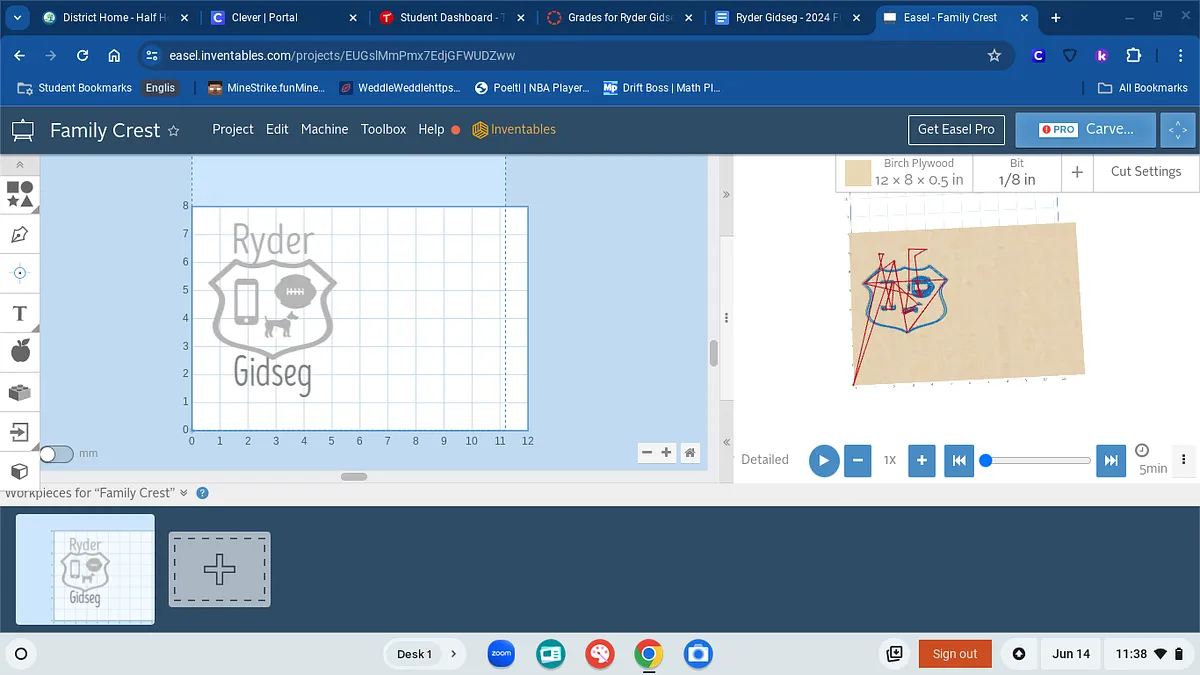1200x675 pixels.
Task: Open the Cut Settings panel
Action: [1145, 172]
